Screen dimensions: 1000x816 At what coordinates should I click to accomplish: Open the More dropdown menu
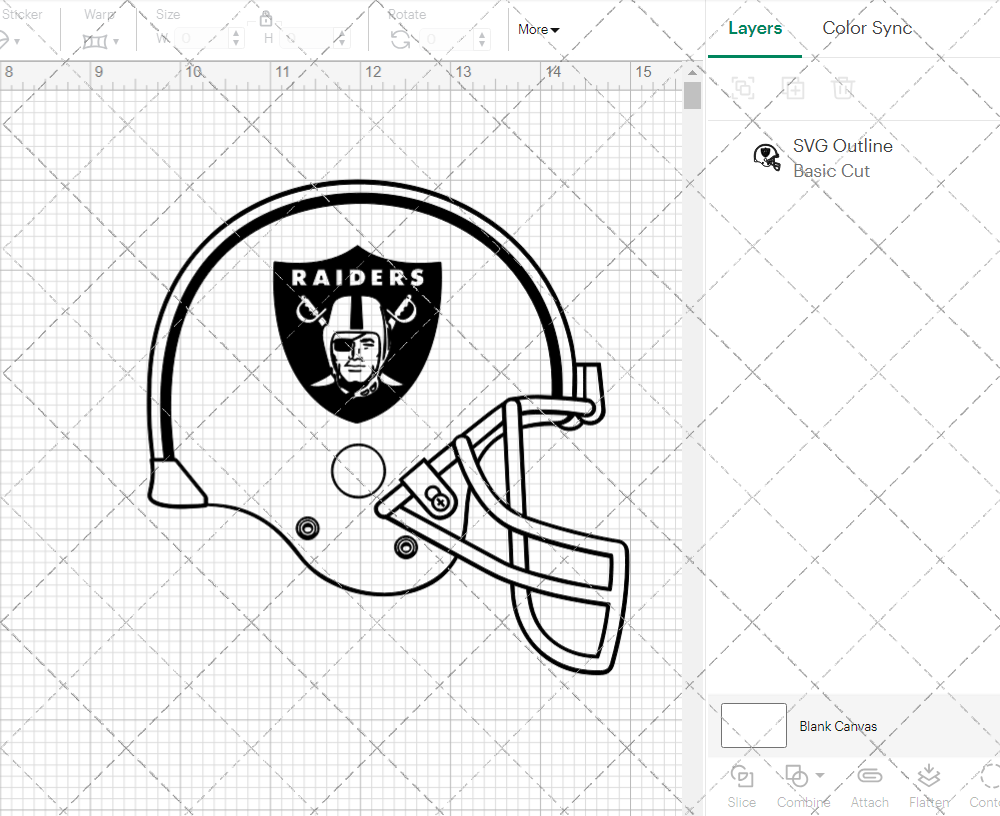pos(538,29)
